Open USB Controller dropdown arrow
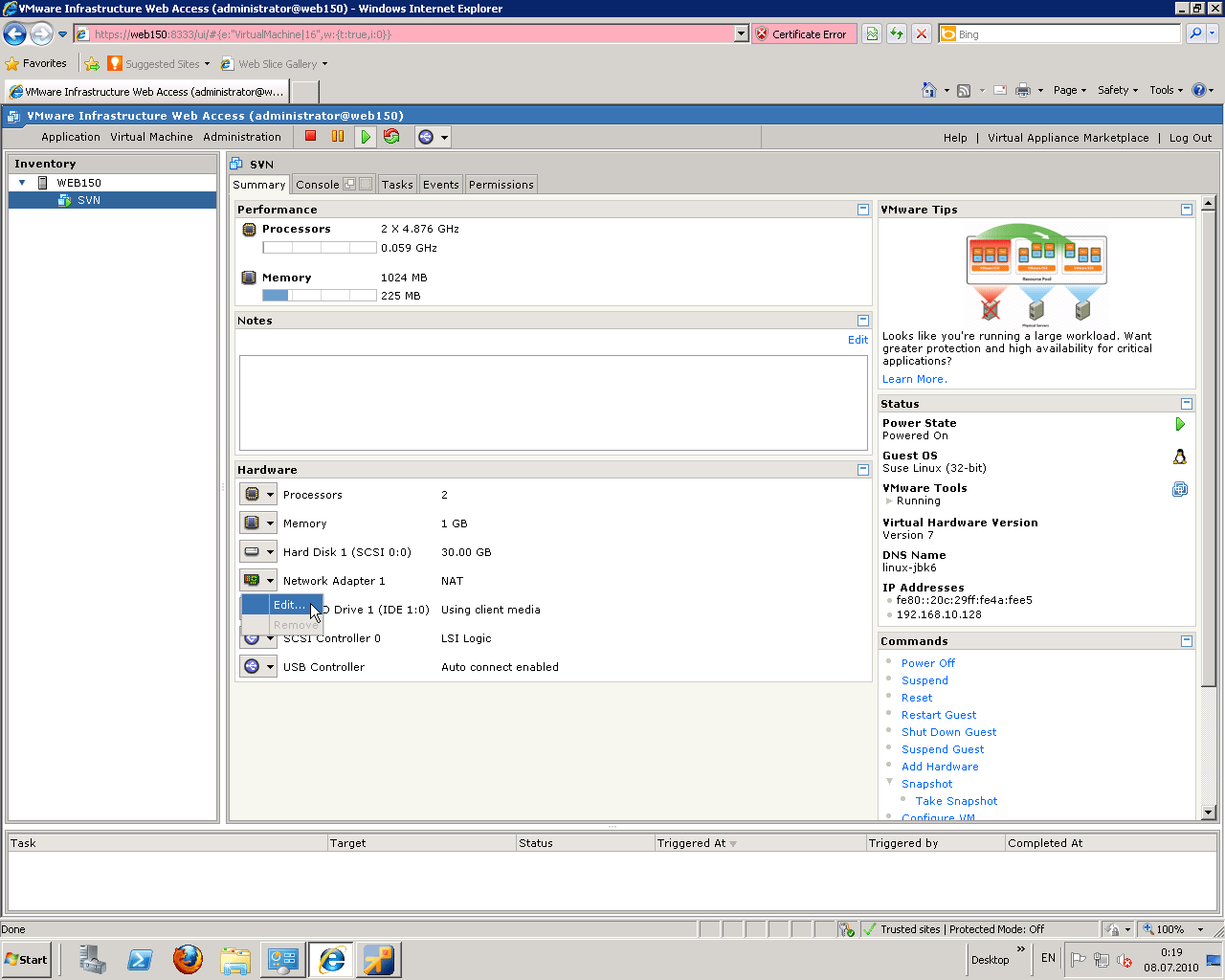1225x980 pixels. [x=271, y=667]
